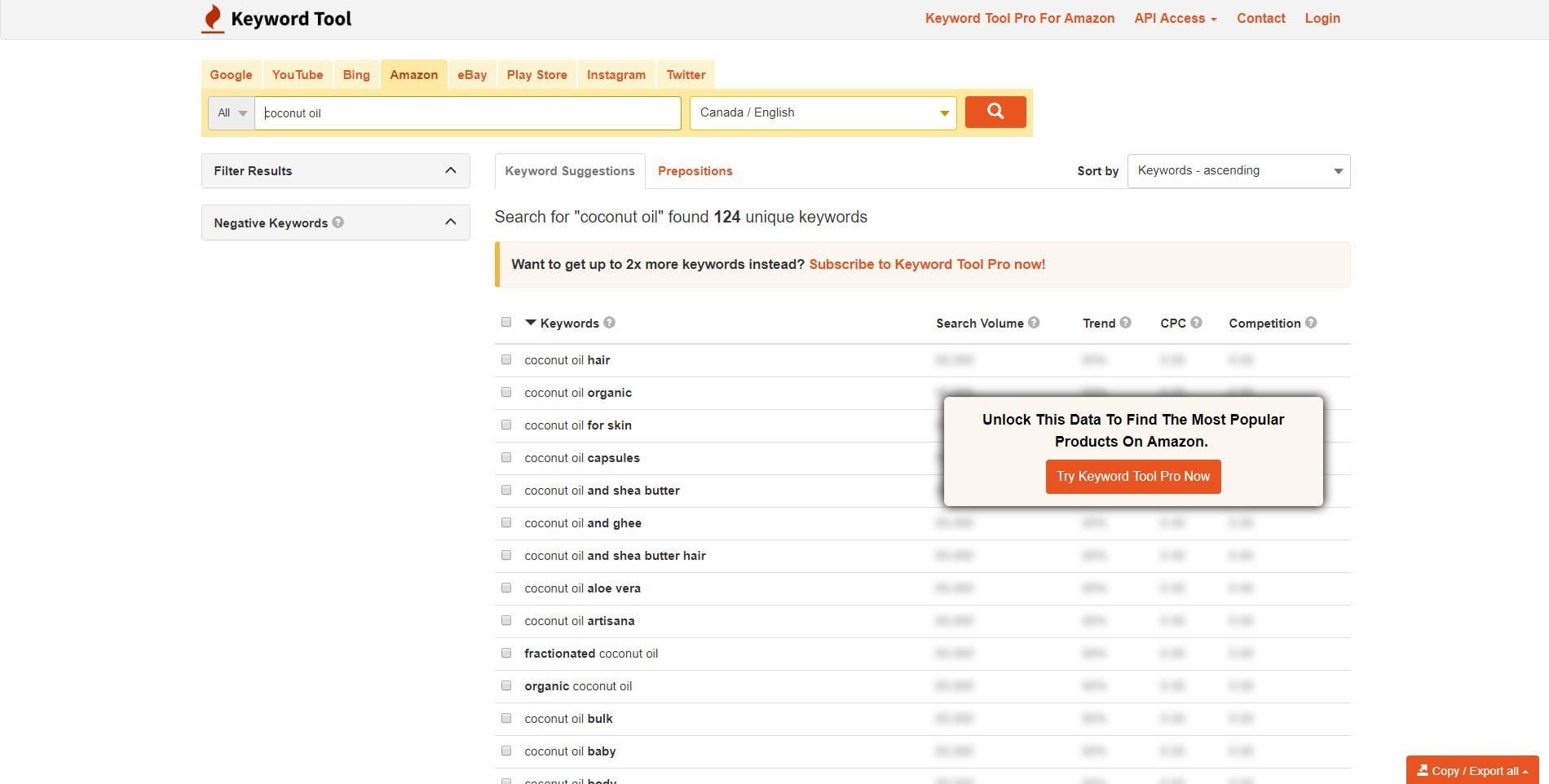This screenshot has height=784, width=1549.
Task: Tick checkbox for coconut oil and shea butter hair
Action: pos(506,555)
